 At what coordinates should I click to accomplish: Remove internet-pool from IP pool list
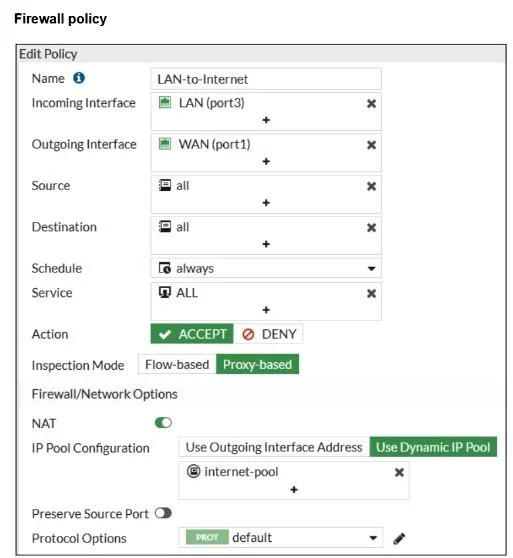coord(399,472)
